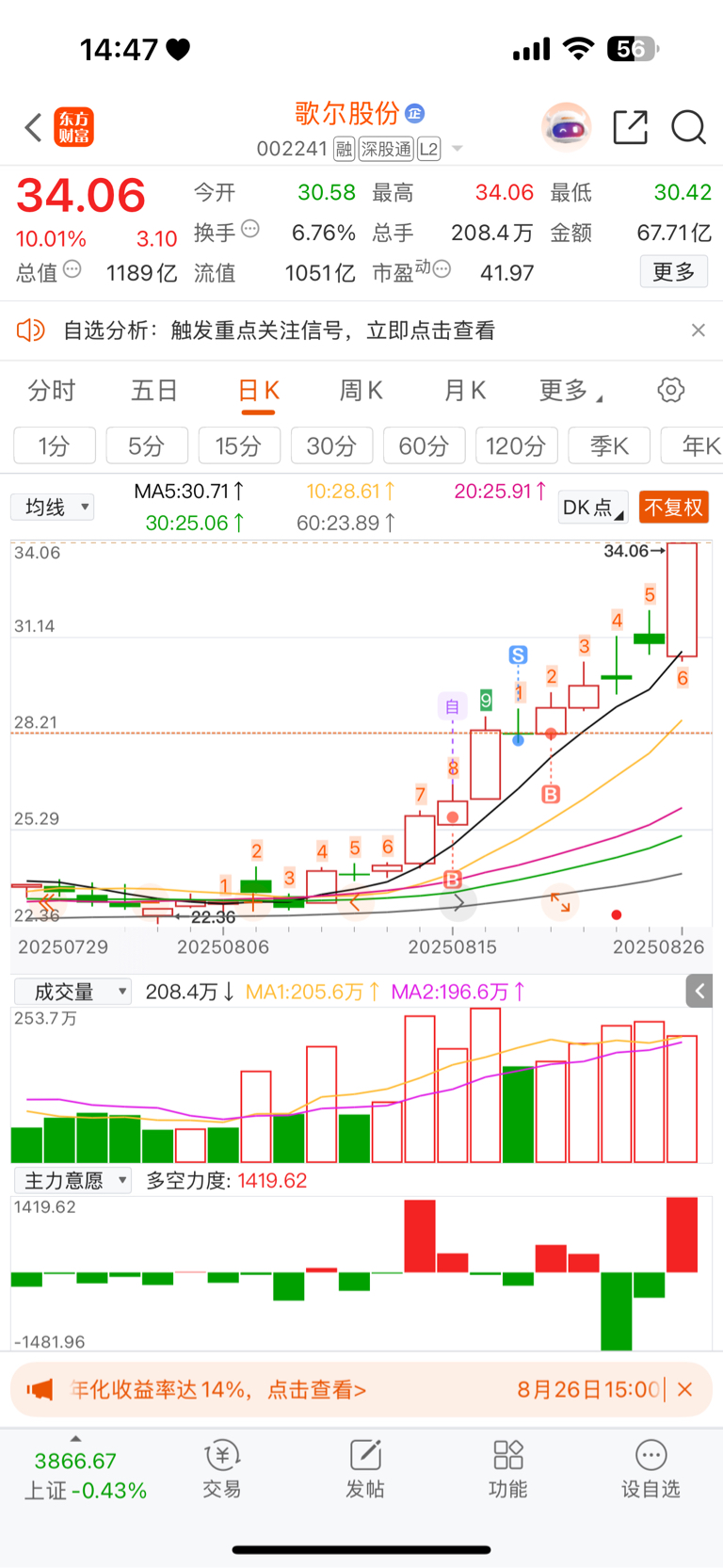The height and width of the screenshot is (1568, 723).
Task: Select the 日K tab
Action: (259, 391)
